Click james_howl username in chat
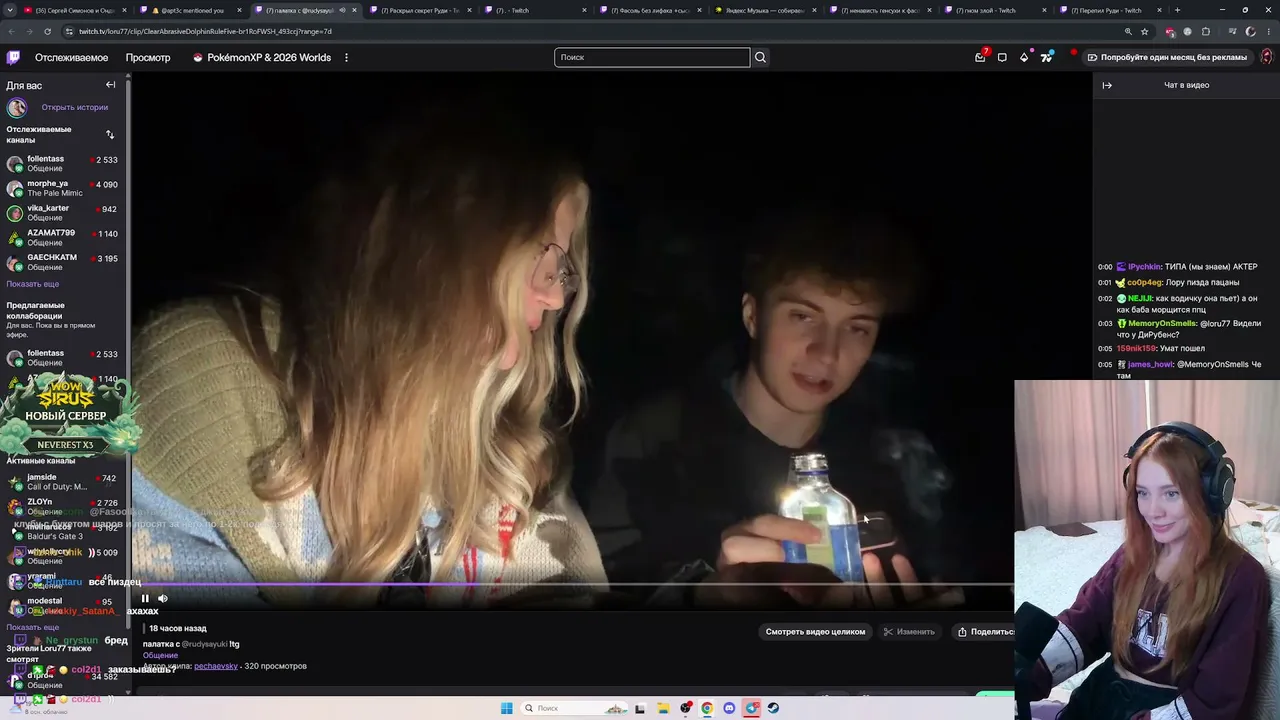1280x720 pixels. (x=1150, y=364)
